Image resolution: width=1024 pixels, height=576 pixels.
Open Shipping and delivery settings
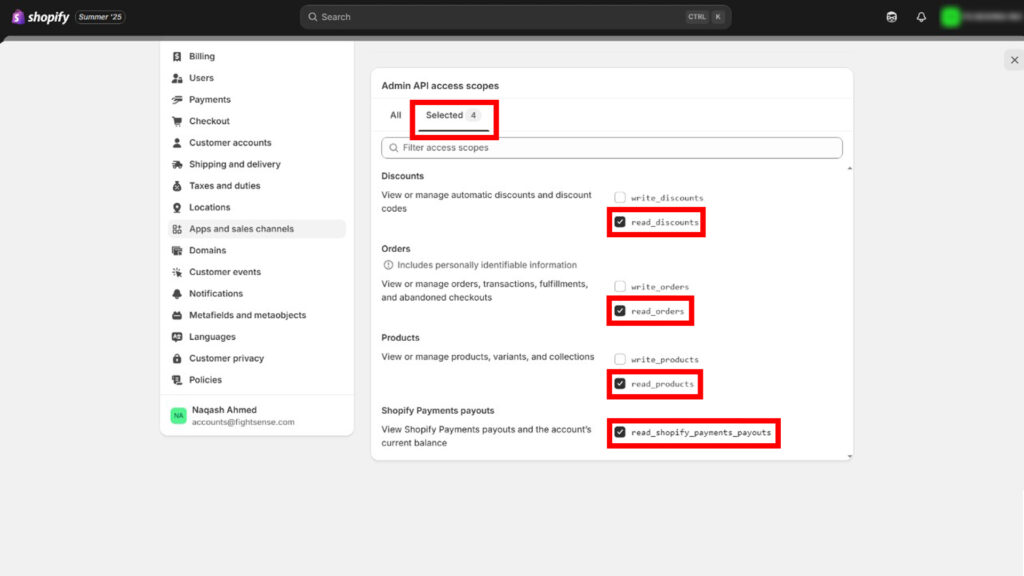pyautogui.click(x=234, y=165)
